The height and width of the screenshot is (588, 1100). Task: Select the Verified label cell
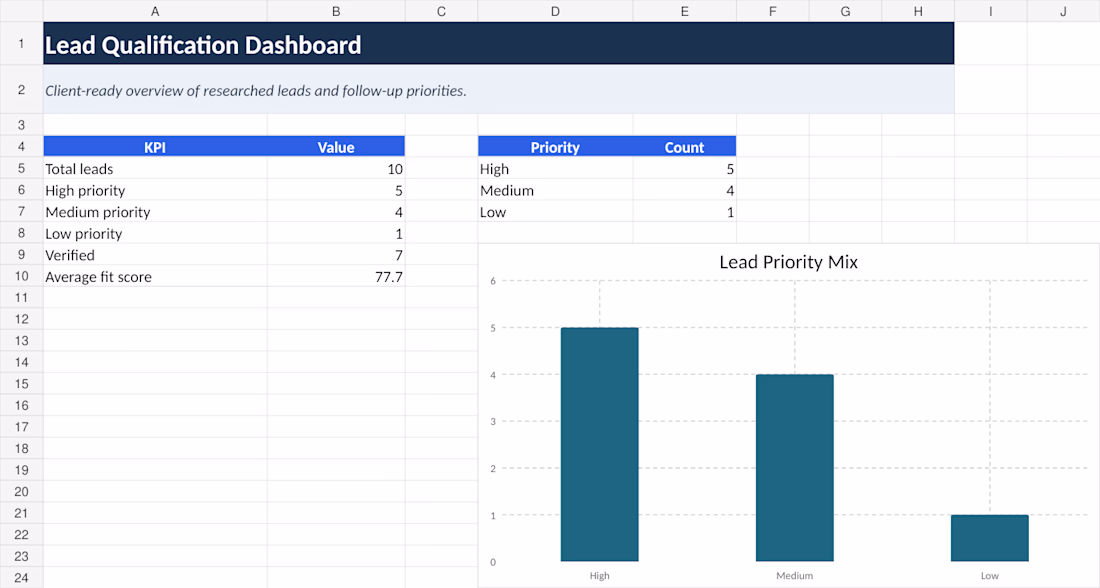click(x=155, y=255)
